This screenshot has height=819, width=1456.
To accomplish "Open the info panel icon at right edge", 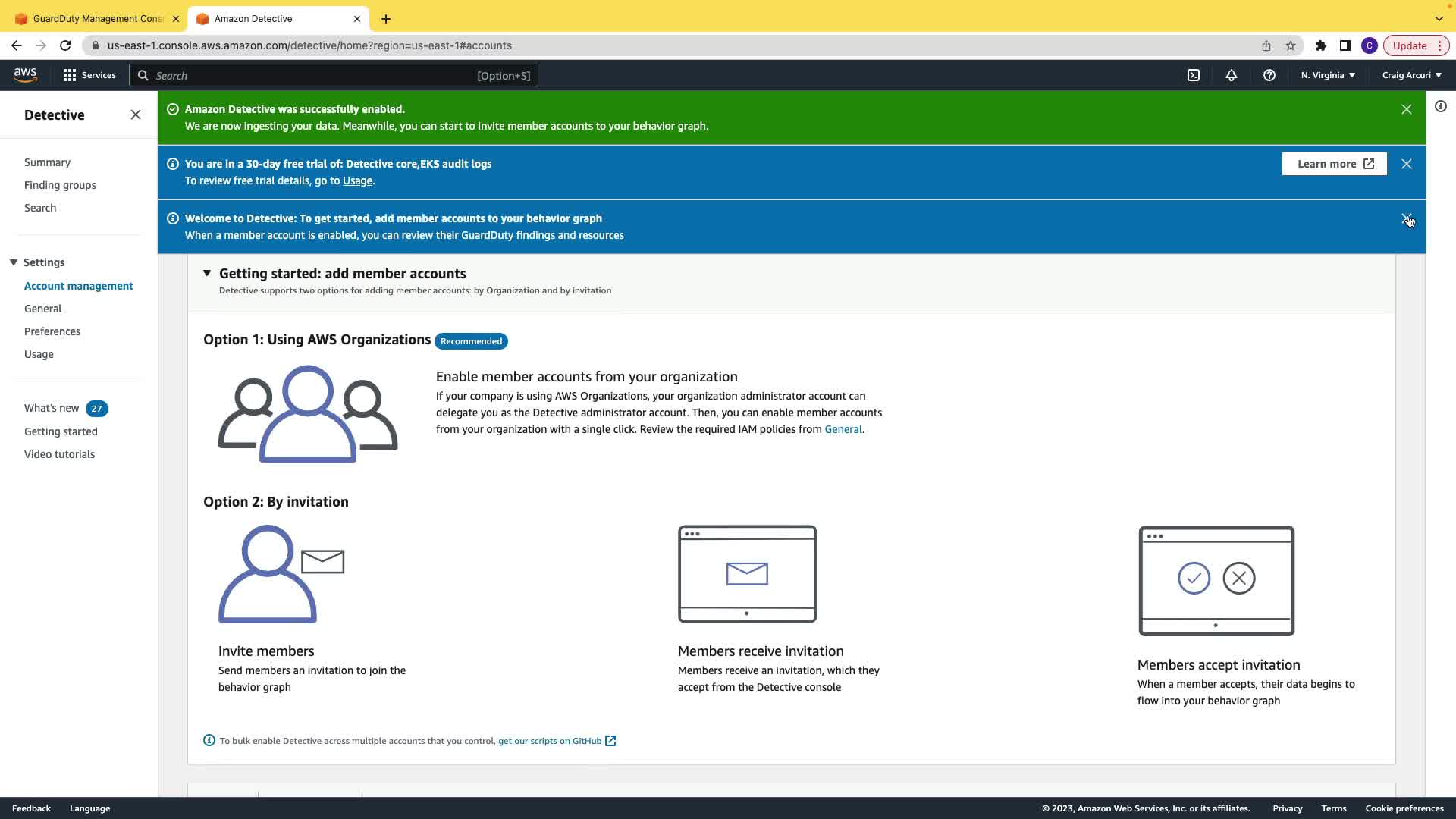I will [1441, 107].
